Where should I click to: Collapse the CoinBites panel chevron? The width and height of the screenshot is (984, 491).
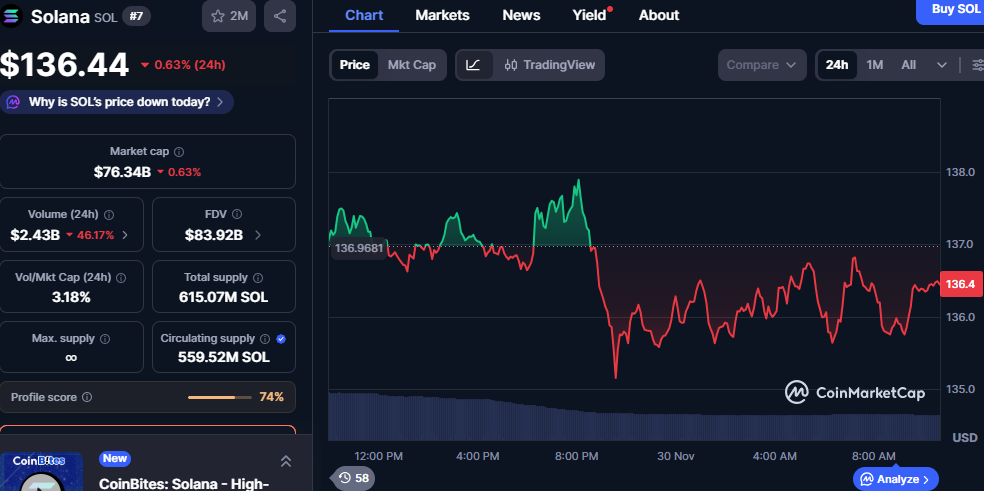click(285, 461)
